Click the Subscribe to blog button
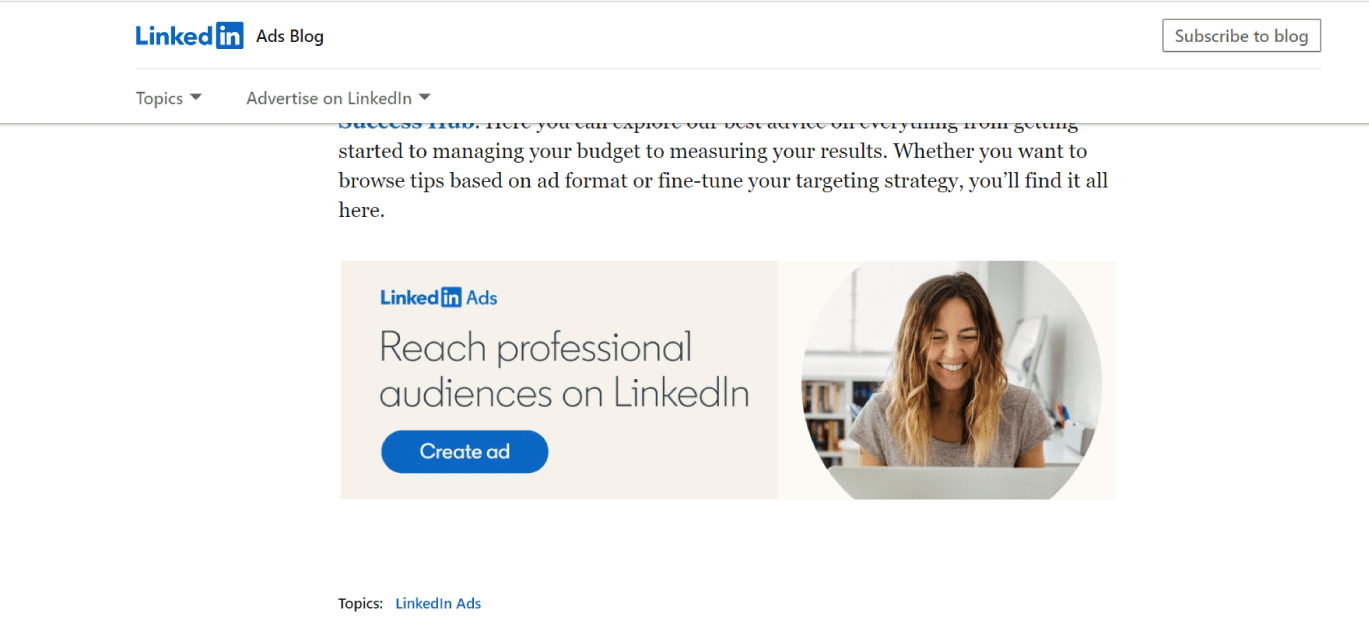 click(x=1241, y=36)
